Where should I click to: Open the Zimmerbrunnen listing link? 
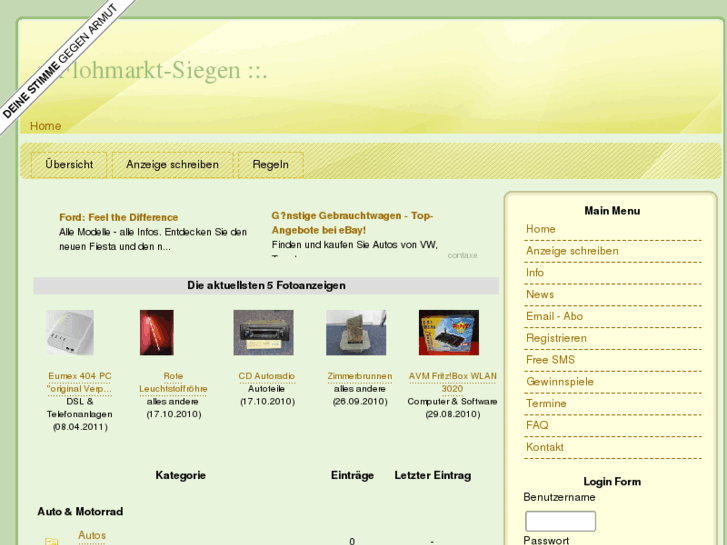[360, 376]
